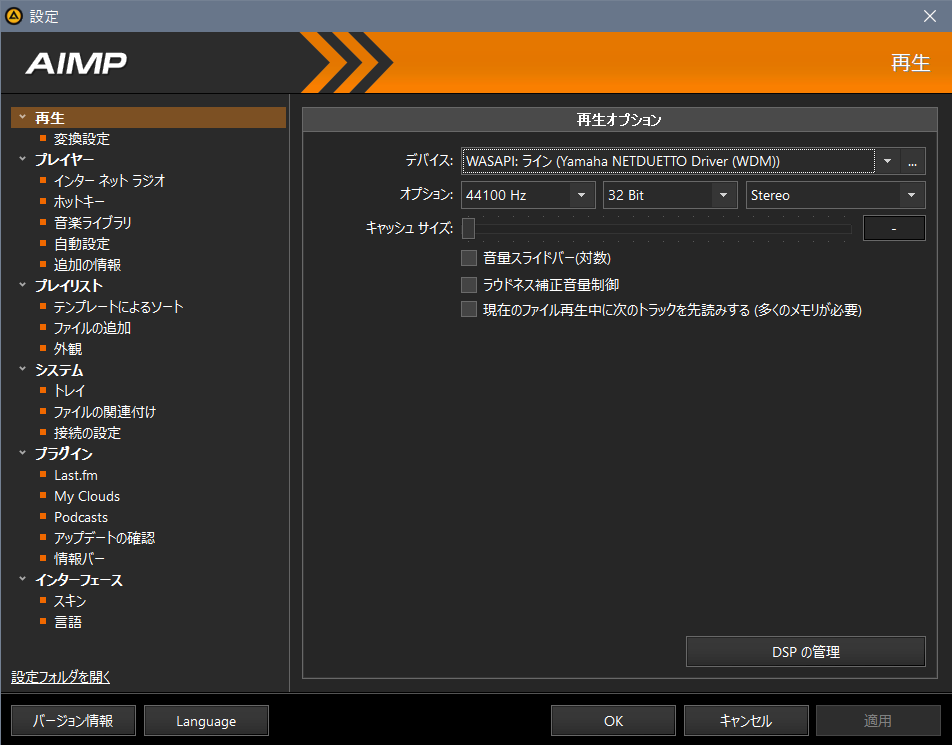The height and width of the screenshot is (745, 952).
Task: Select the プラグイン category heading
Action: (x=64, y=454)
